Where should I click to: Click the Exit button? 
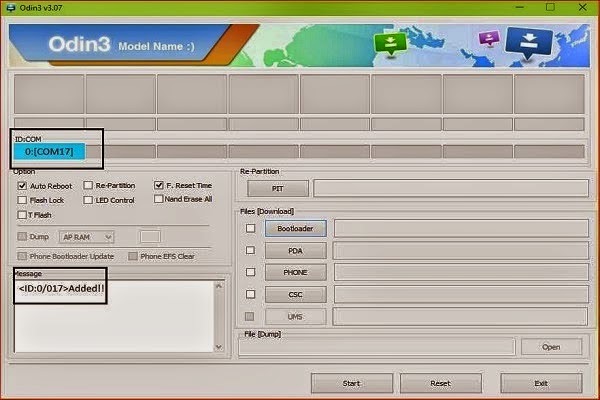(541, 383)
